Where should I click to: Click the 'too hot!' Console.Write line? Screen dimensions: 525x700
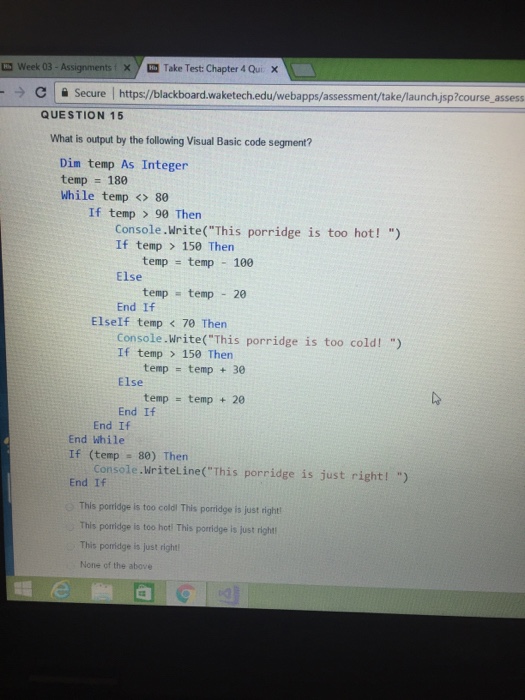(x=258, y=231)
